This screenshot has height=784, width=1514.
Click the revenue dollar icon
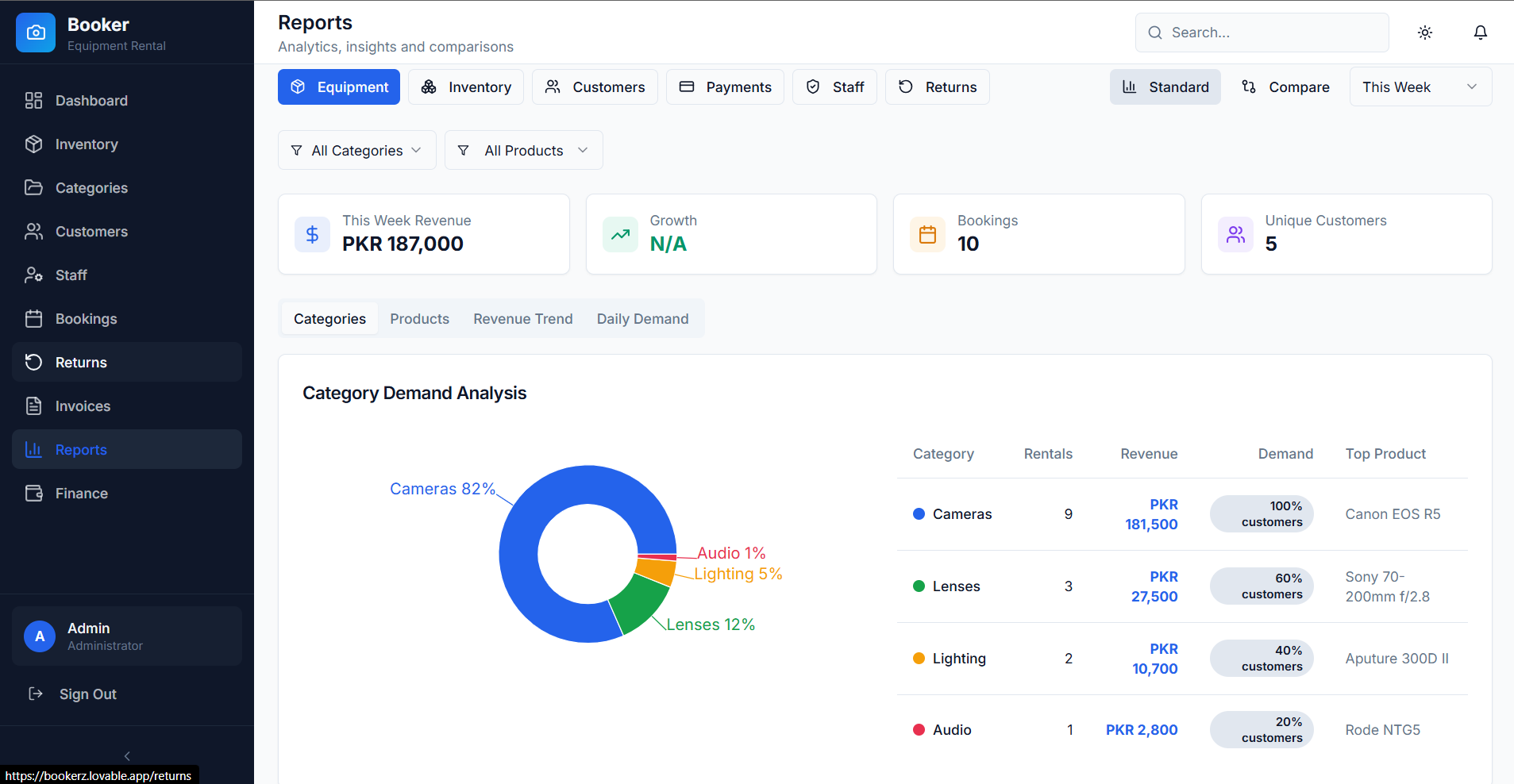(312, 235)
